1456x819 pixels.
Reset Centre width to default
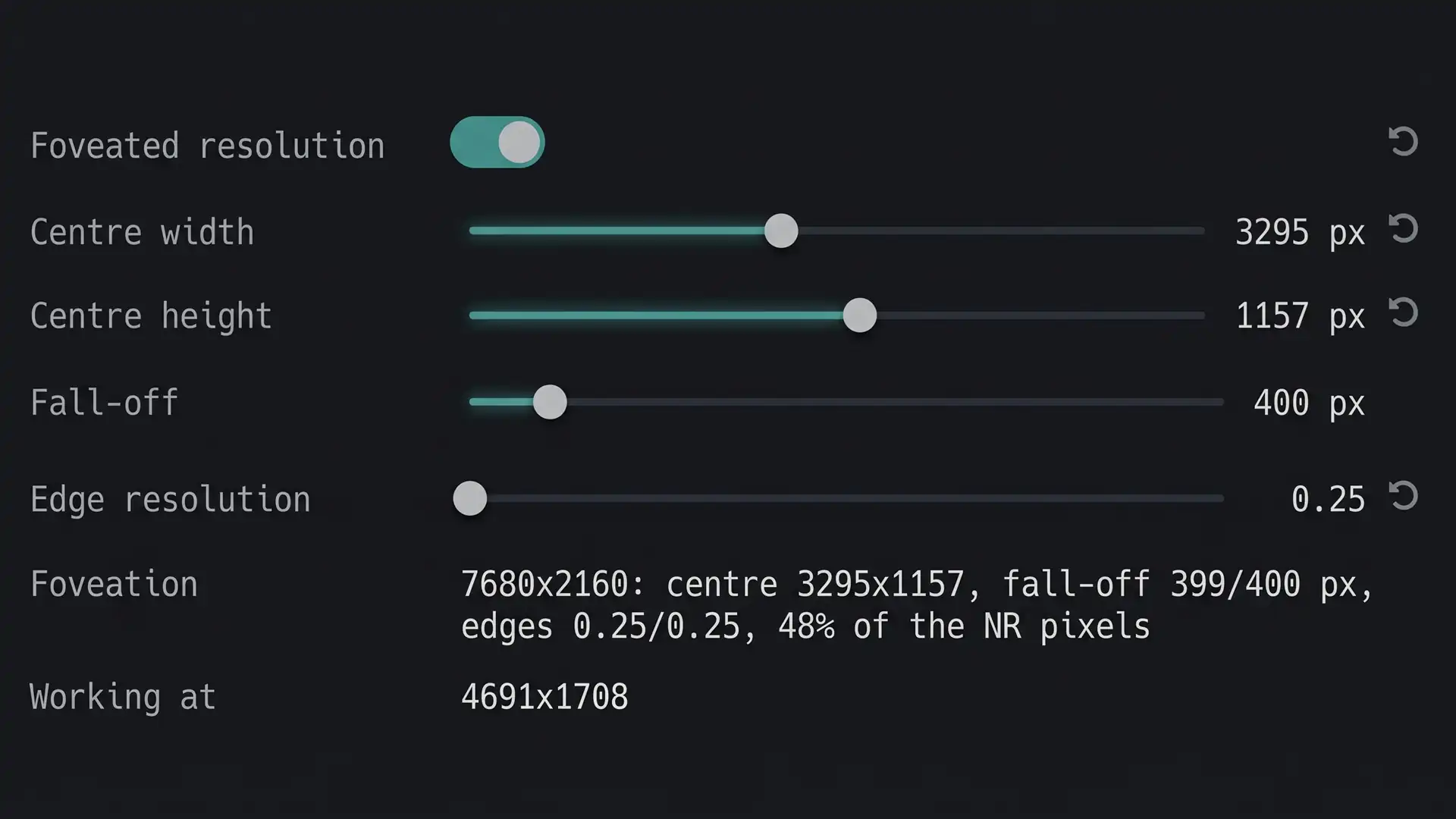coord(1403,229)
